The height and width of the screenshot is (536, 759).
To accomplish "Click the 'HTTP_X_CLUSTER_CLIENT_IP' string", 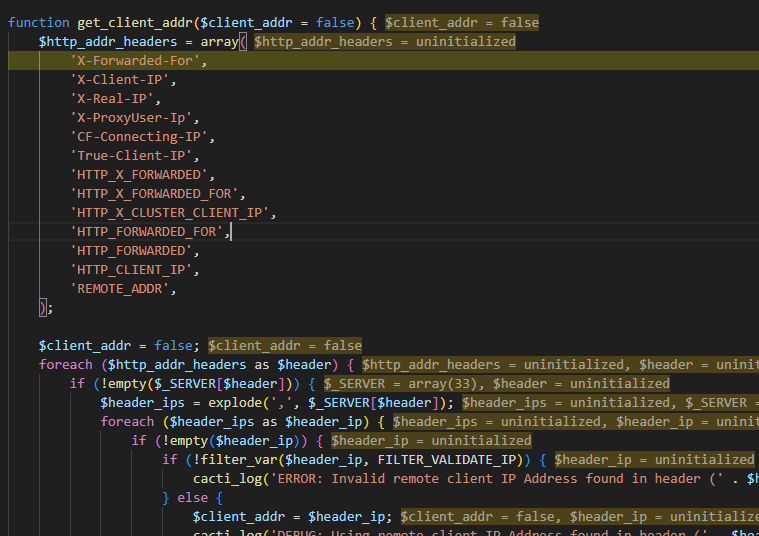I will pyautogui.click(x=170, y=213).
